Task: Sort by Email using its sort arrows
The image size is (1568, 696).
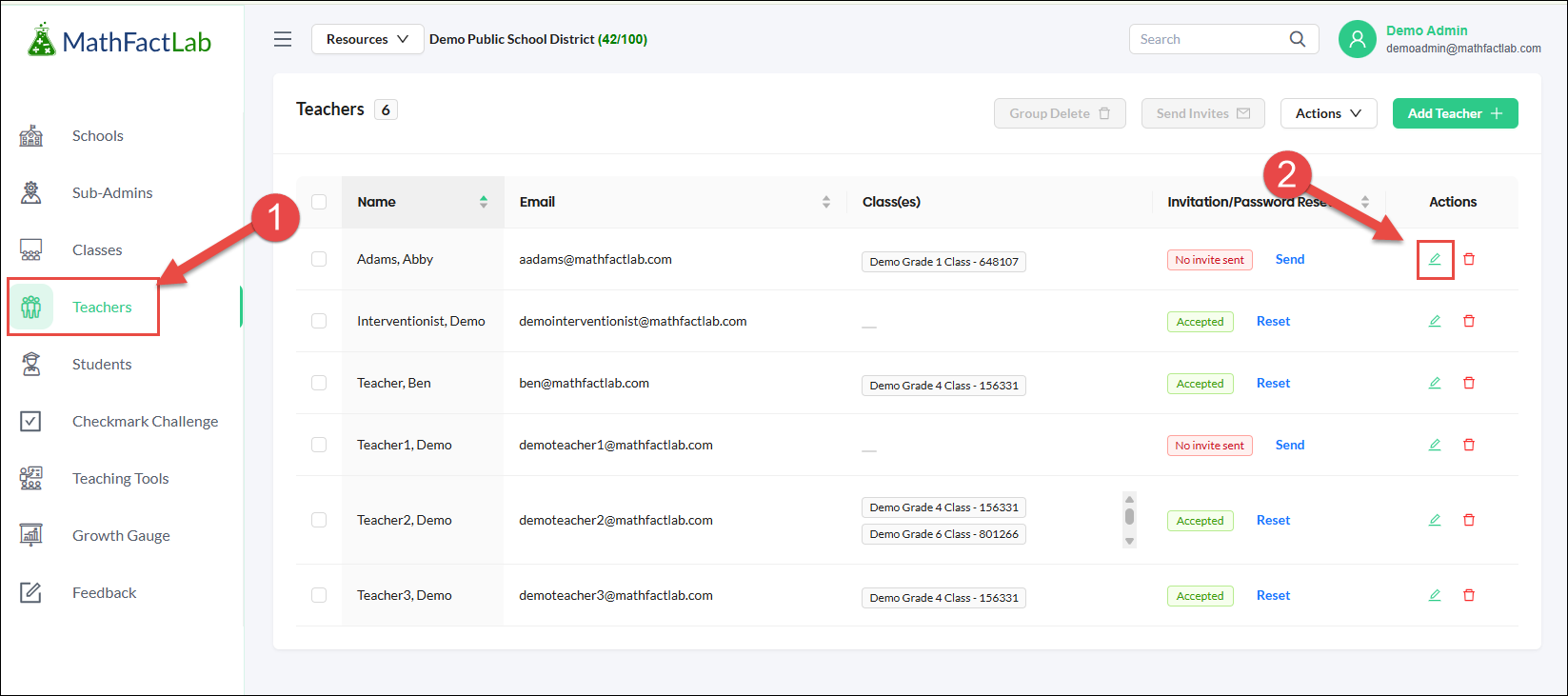Action: coord(826,202)
